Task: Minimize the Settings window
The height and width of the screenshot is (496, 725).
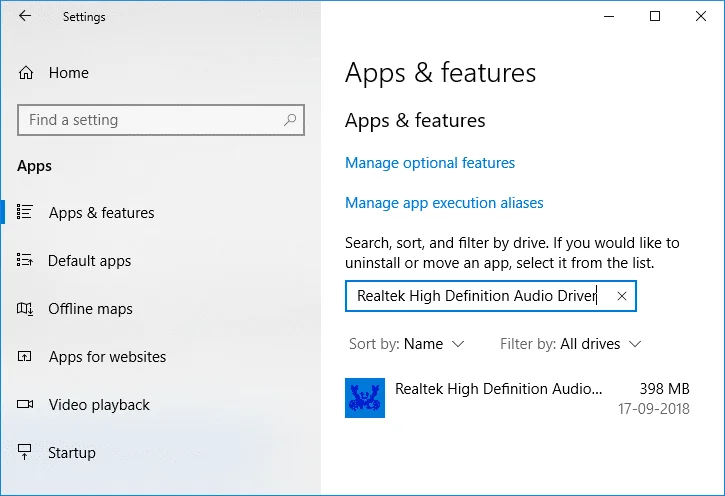Action: click(609, 17)
